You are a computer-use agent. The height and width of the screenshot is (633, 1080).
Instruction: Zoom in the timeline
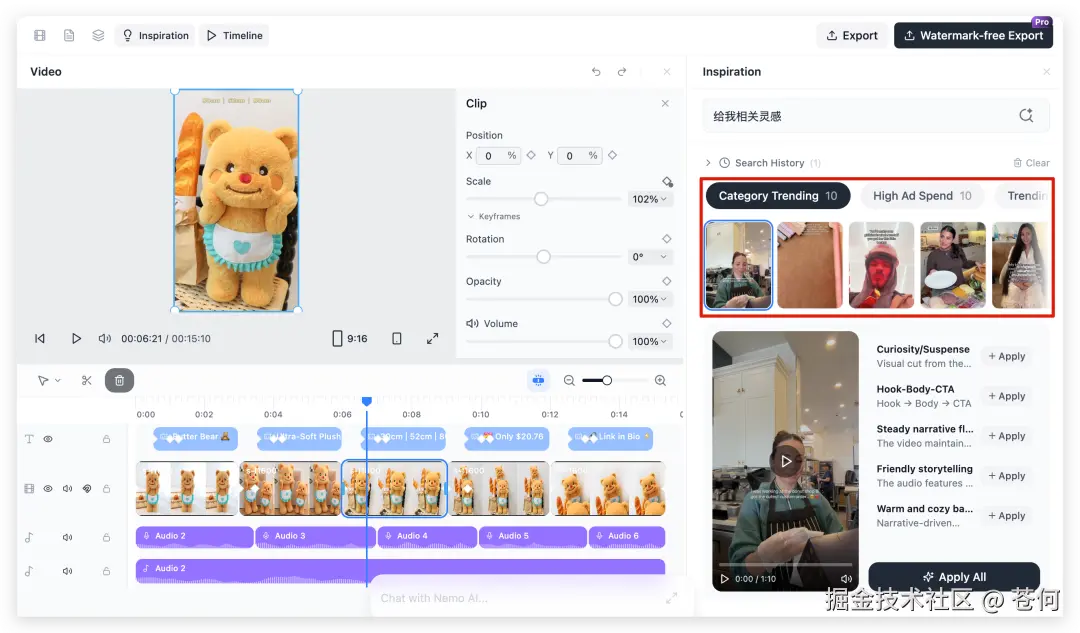[x=660, y=380]
